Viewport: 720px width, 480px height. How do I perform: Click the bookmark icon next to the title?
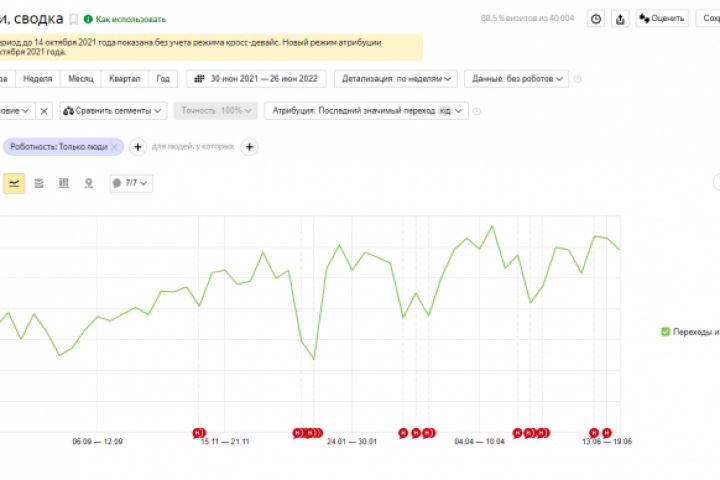point(73,19)
